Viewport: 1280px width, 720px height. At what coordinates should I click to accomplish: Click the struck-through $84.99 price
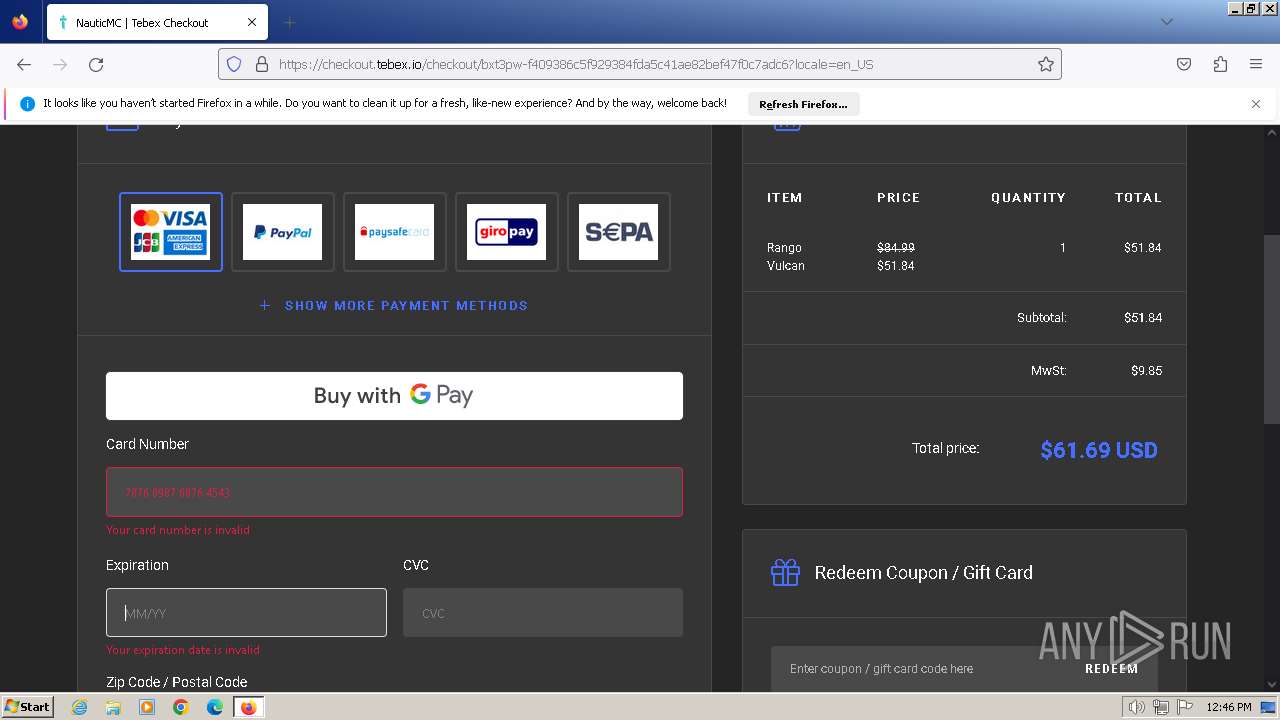click(x=896, y=247)
